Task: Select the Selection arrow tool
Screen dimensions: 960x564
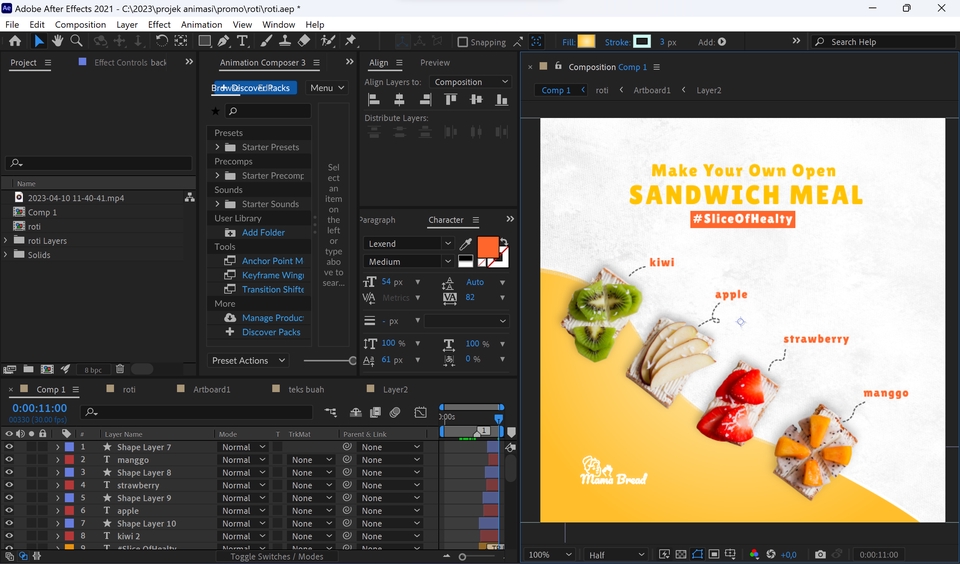Action: click(39, 41)
